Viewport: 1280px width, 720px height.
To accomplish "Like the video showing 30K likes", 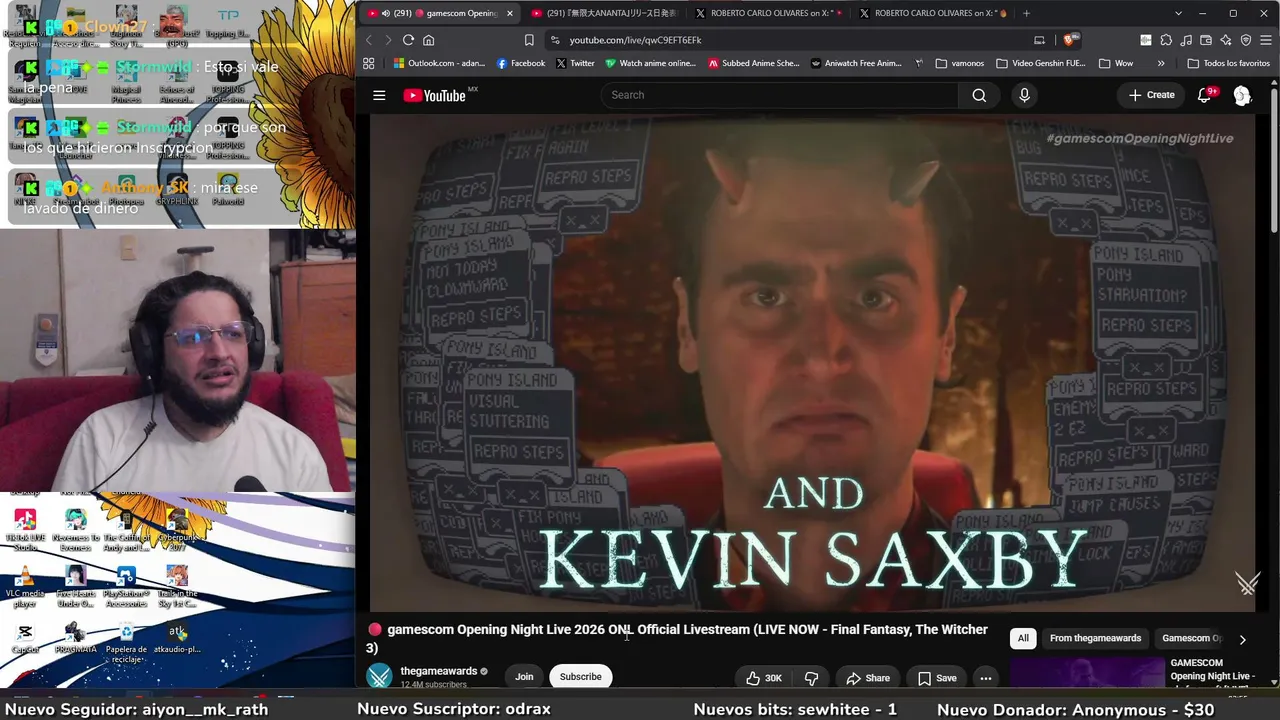I will 763,678.
